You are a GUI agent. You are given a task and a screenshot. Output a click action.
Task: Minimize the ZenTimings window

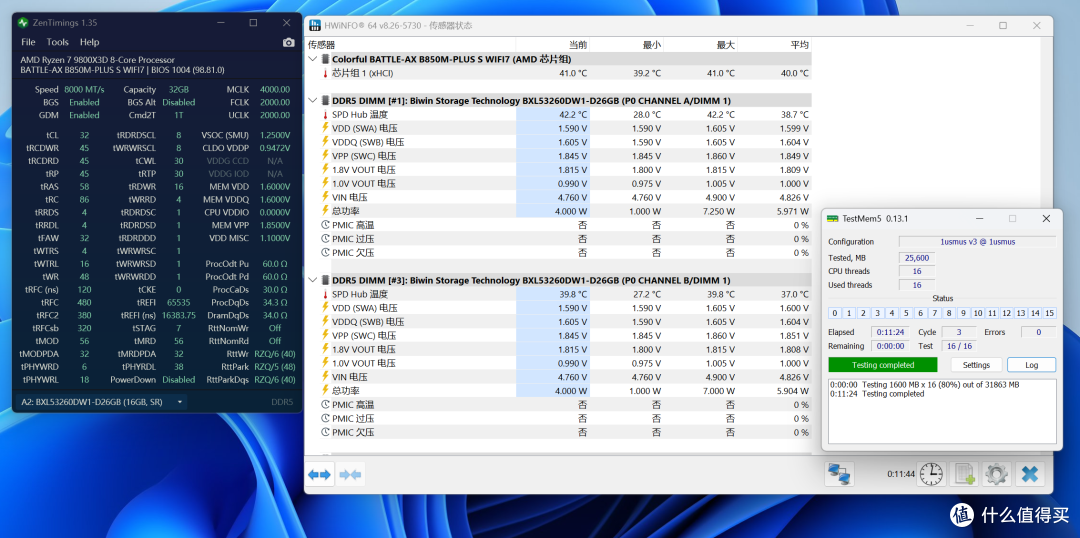pyautogui.click(x=220, y=23)
